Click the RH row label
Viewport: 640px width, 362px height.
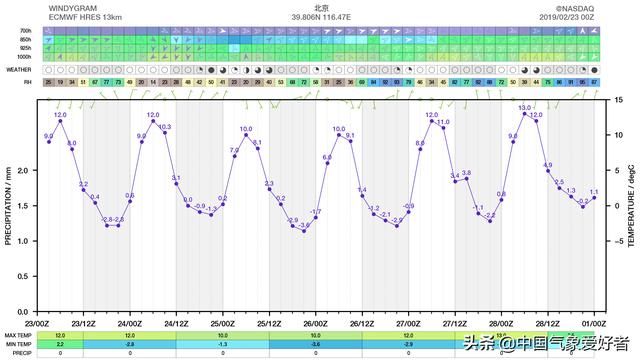click(27, 82)
